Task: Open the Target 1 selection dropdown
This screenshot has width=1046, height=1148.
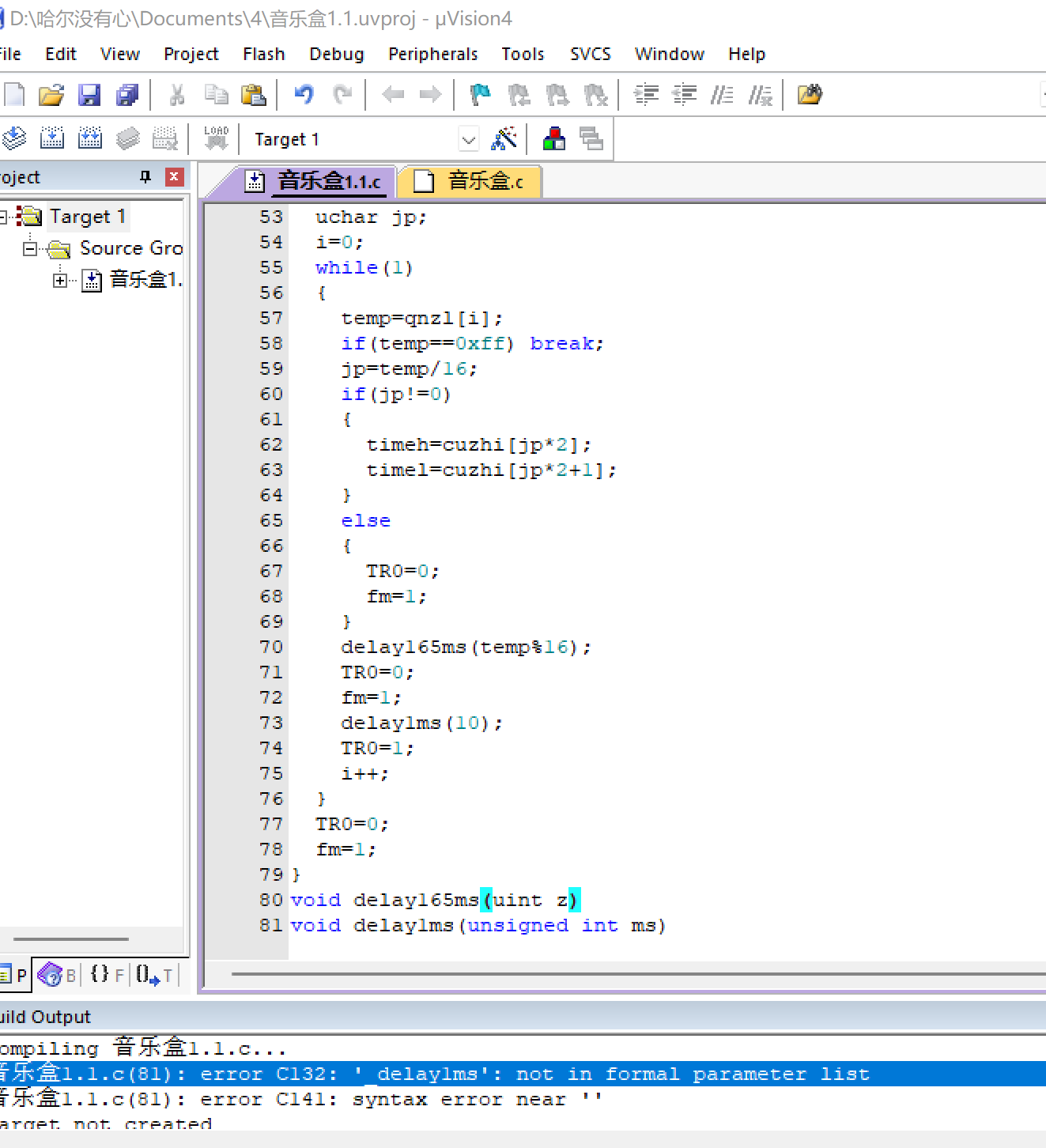Action: pos(469,140)
